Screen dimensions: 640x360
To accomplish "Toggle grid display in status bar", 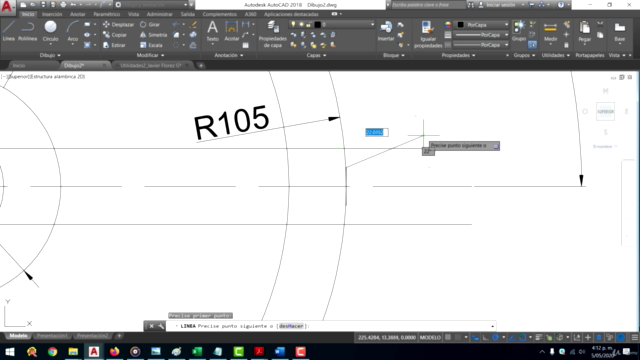I will pos(448,338).
